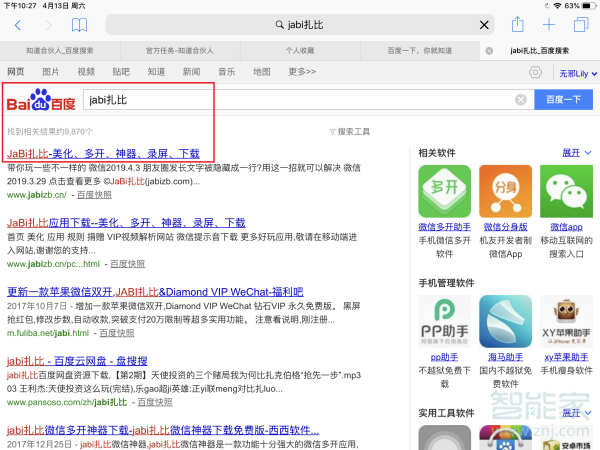
Task: Tap the 微信分身版 orange icon
Action: pos(505,191)
